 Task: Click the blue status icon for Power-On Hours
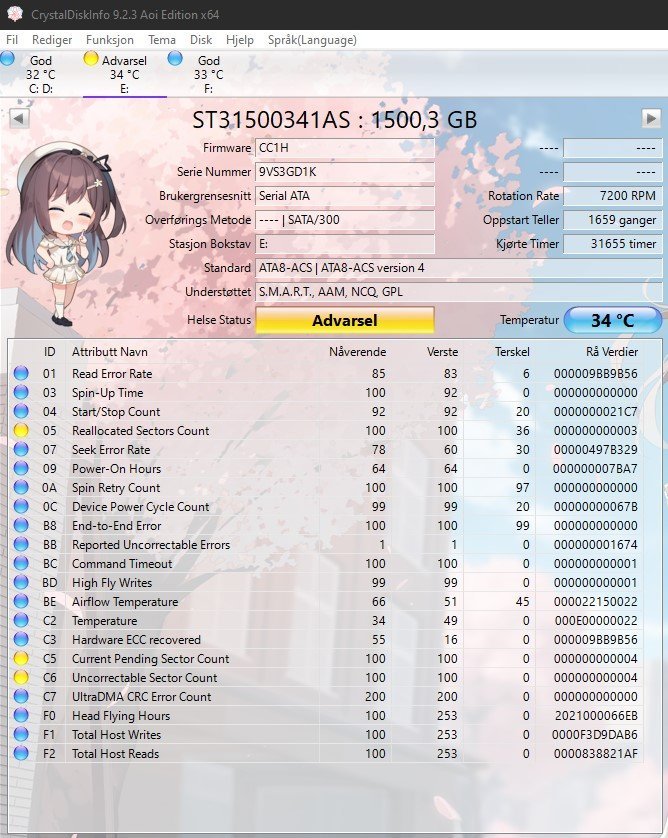(21, 468)
